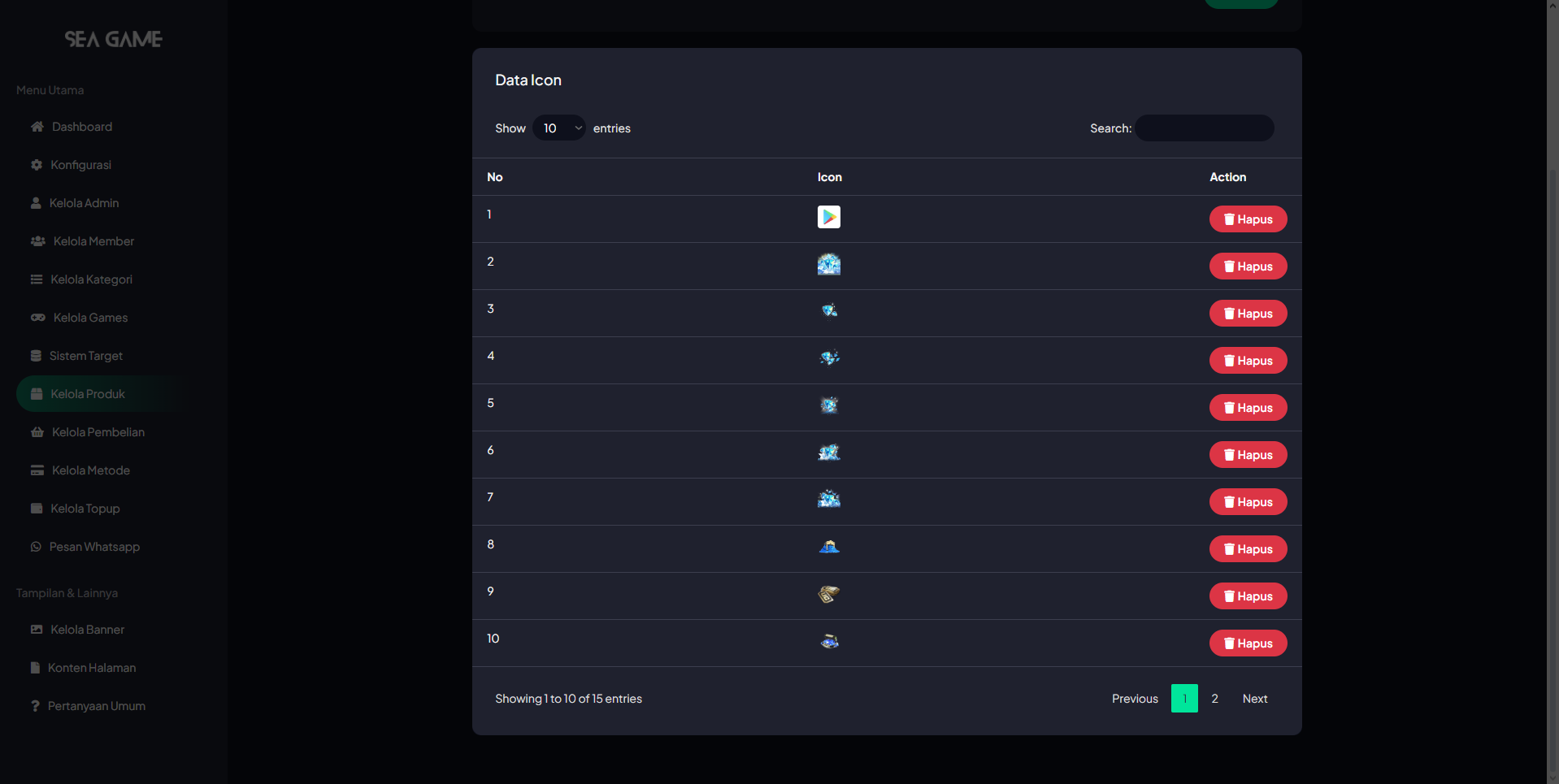Open the Show entries count dropdown
This screenshot has height=784, width=1559.
click(559, 128)
